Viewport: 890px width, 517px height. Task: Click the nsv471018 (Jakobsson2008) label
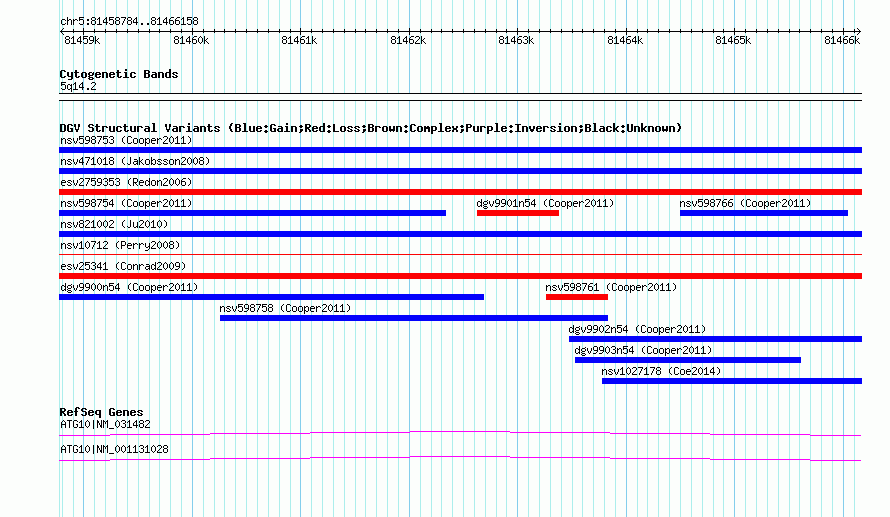135,161
